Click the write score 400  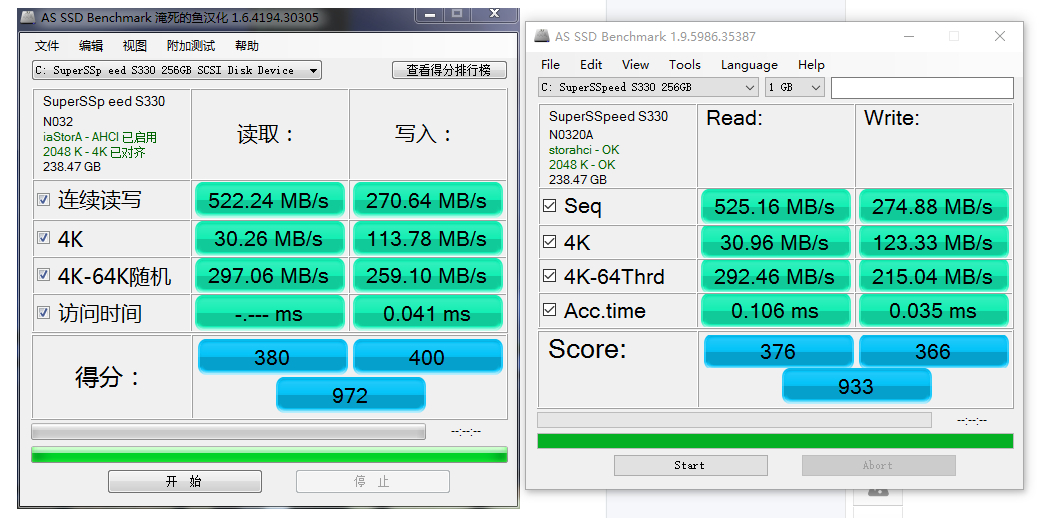click(427, 357)
